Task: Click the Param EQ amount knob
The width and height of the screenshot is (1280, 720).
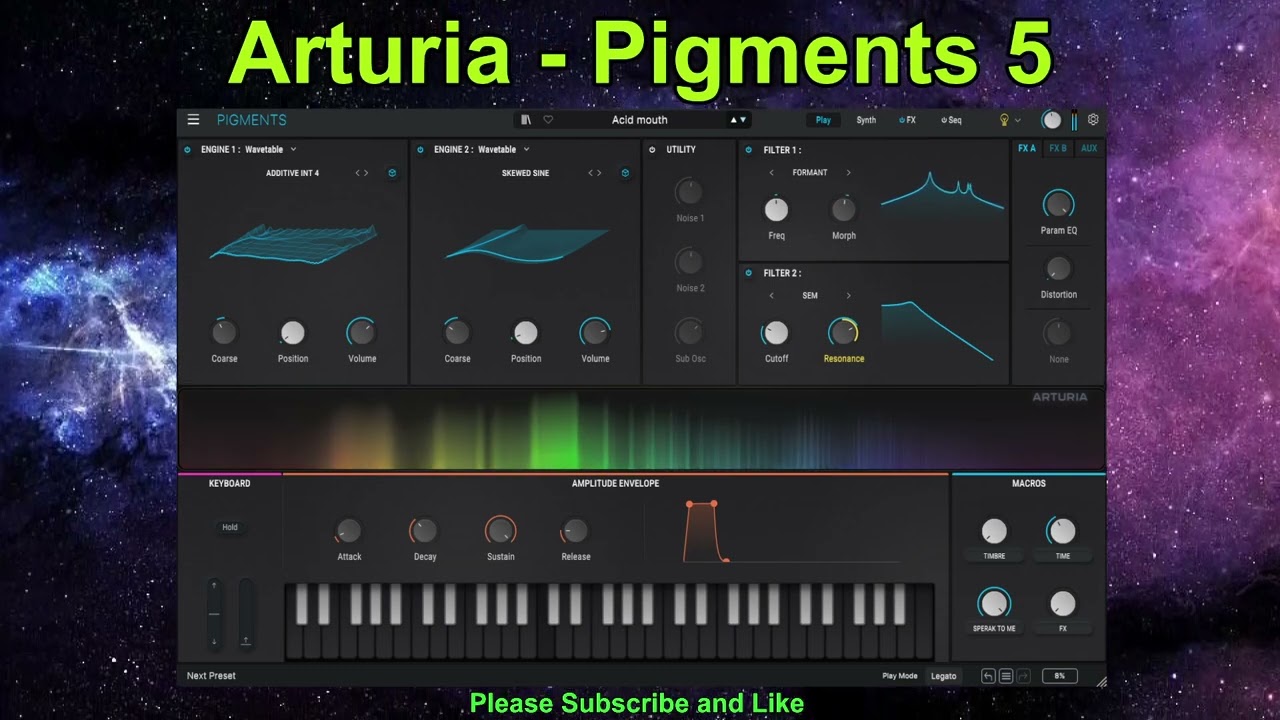Action: [1058, 204]
